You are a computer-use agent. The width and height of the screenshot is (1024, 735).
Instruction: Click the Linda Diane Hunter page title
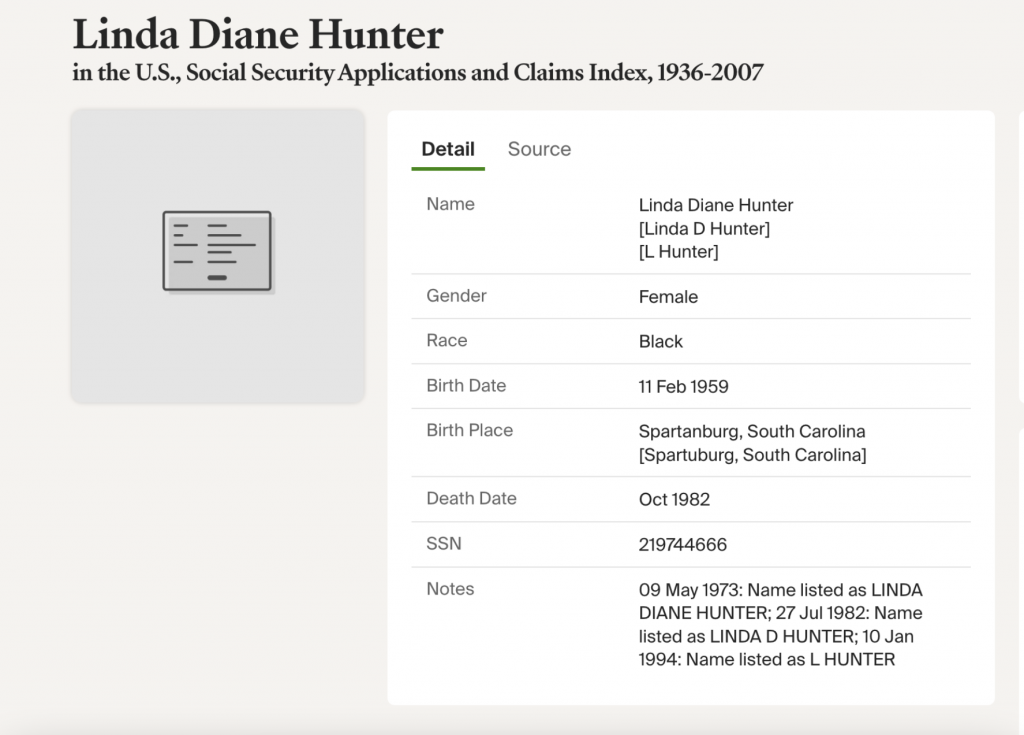tap(258, 35)
